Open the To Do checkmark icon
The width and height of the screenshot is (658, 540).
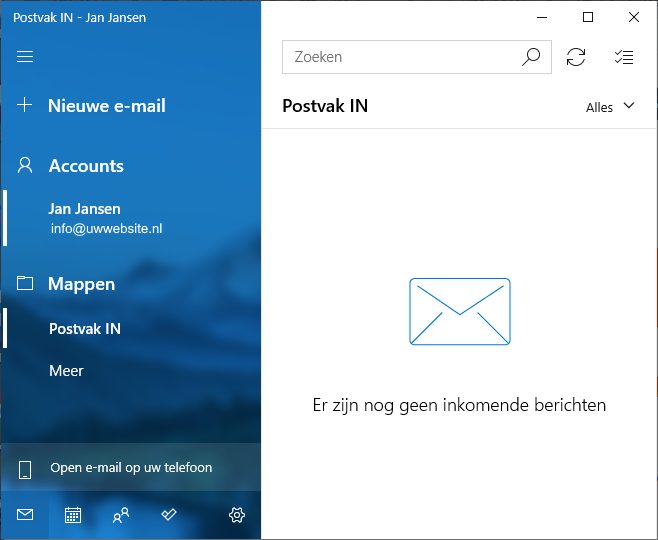(x=169, y=515)
